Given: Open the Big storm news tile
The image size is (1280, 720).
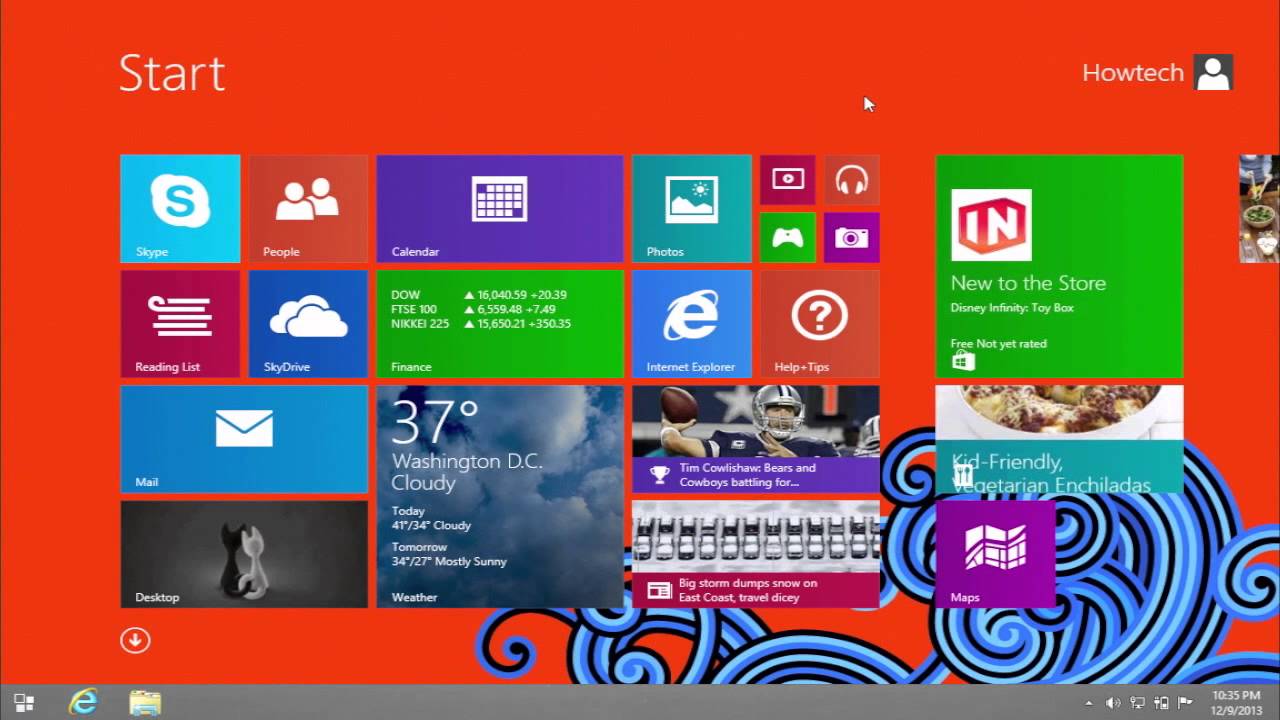Looking at the screenshot, I should tap(756, 554).
